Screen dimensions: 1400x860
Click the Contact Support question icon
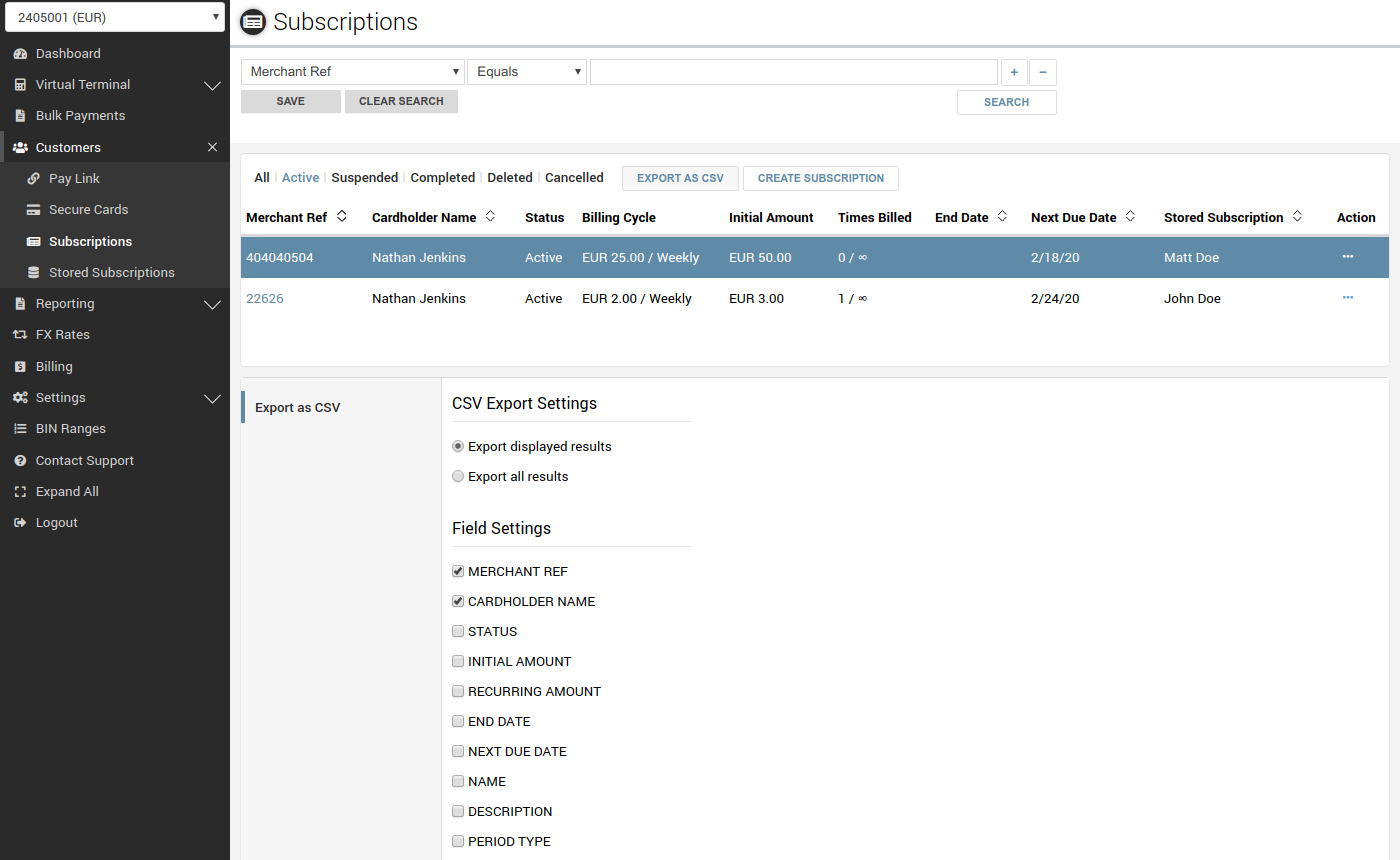click(20, 461)
